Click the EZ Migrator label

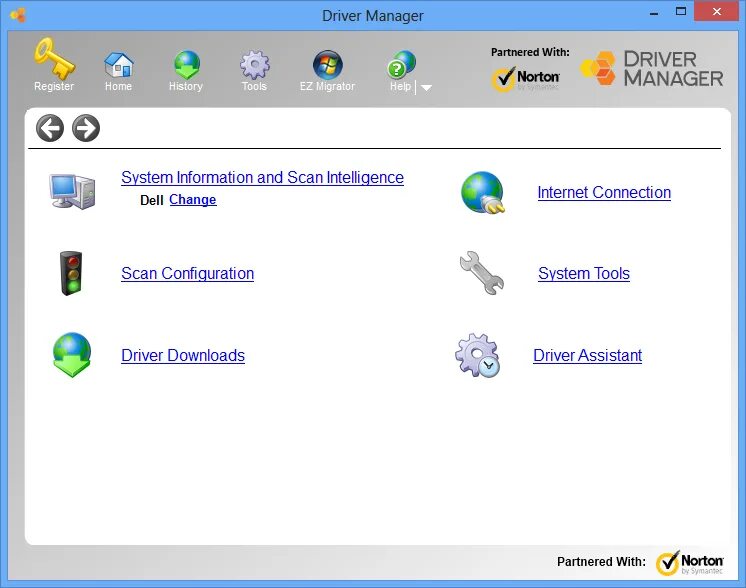(327, 86)
